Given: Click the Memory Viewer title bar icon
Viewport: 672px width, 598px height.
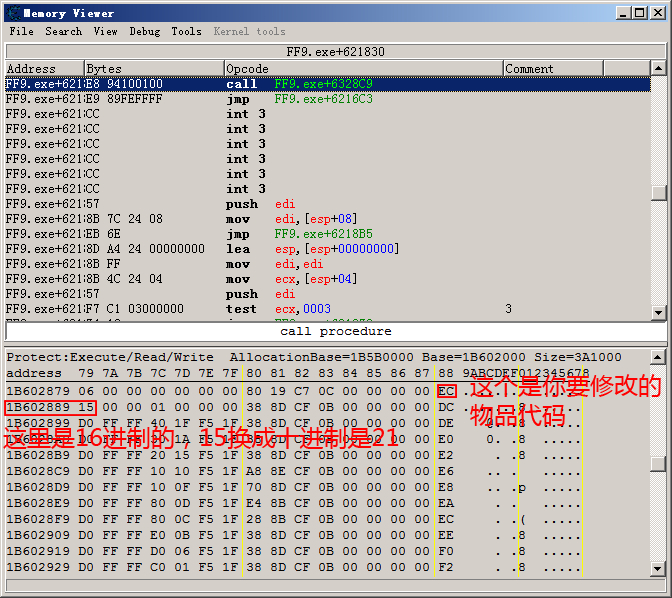Looking at the screenshot, I should (x=13, y=13).
